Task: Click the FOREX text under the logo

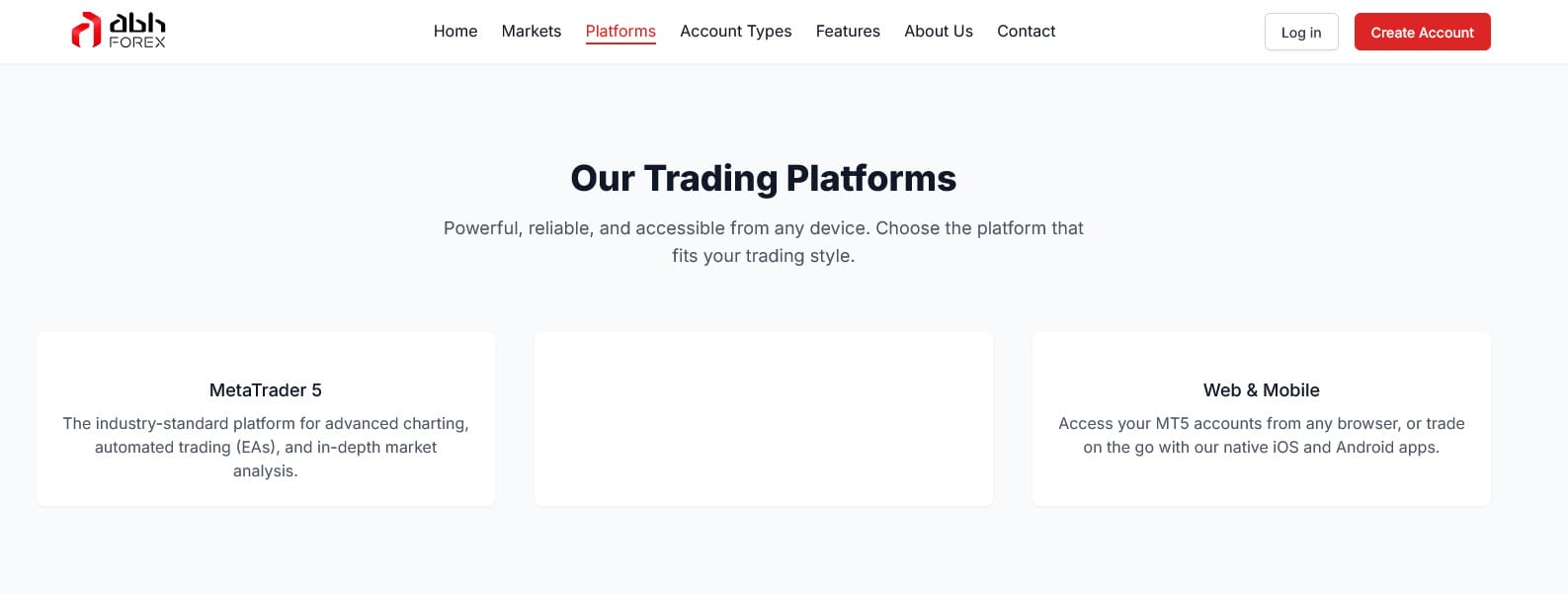Action: point(137,42)
